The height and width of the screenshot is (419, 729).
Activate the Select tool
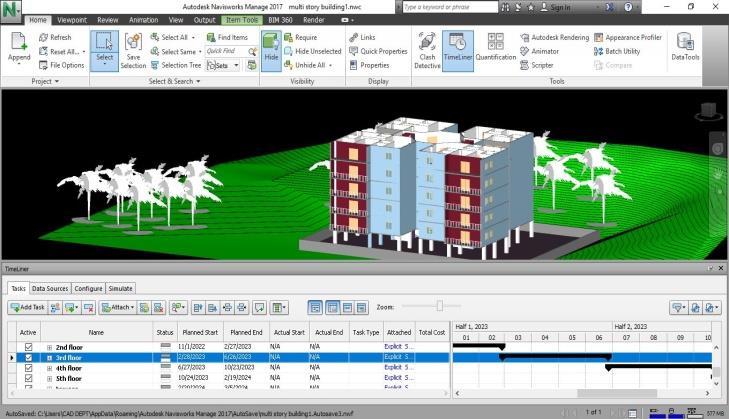tap(104, 51)
